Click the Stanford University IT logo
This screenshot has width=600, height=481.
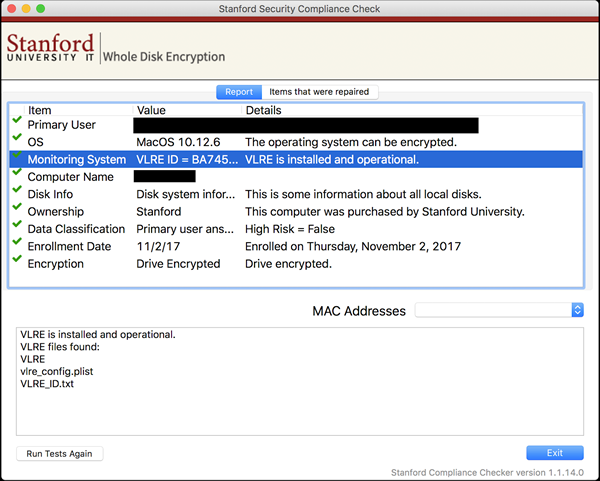(51, 49)
